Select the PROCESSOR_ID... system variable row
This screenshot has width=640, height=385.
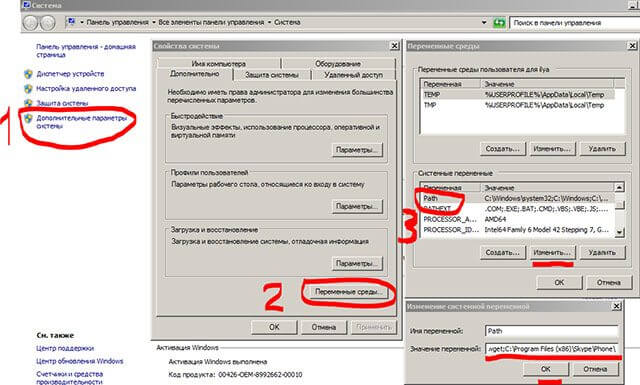point(517,230)
